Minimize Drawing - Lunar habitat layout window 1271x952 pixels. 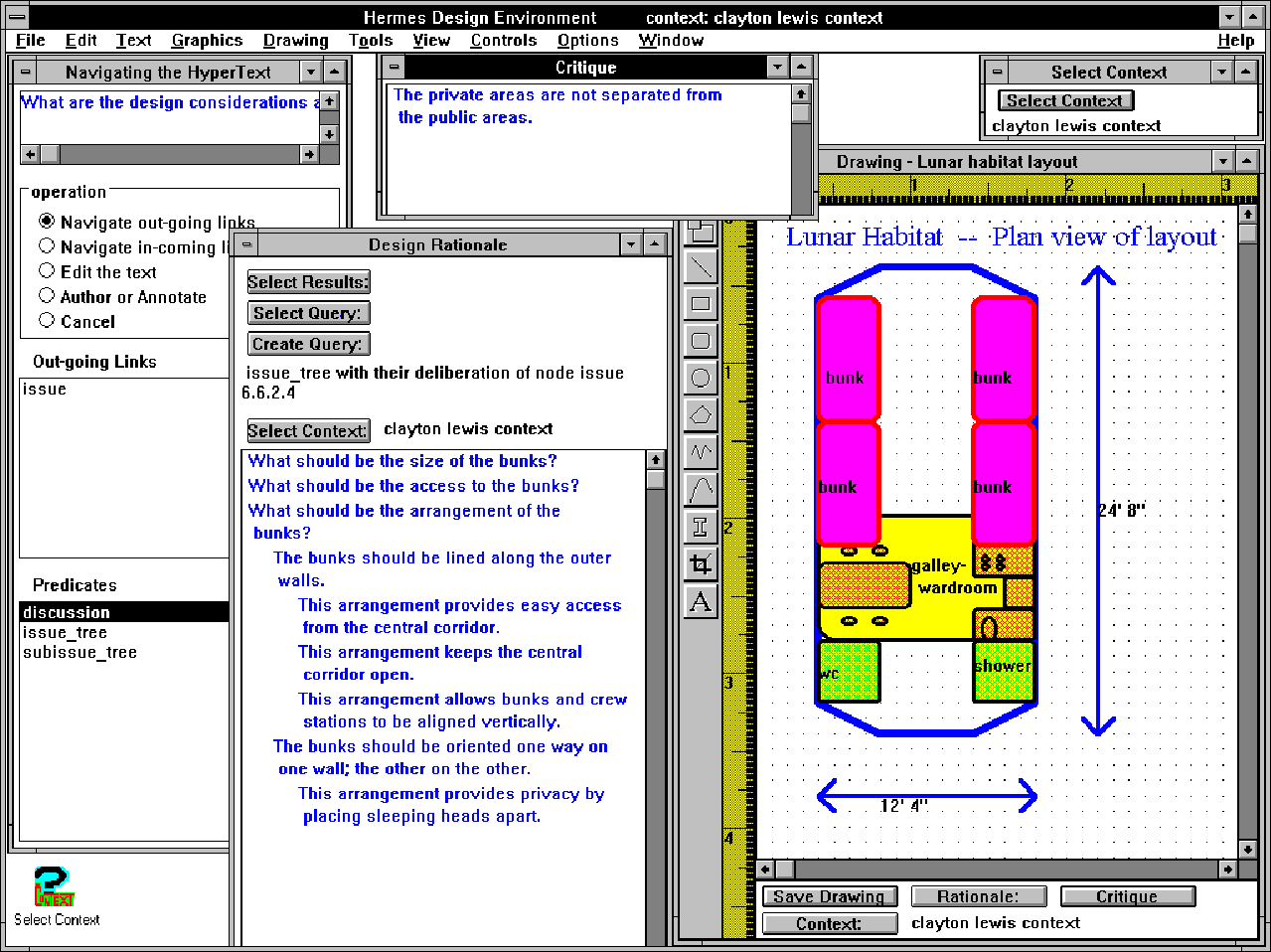click(x=1223, y=161)
